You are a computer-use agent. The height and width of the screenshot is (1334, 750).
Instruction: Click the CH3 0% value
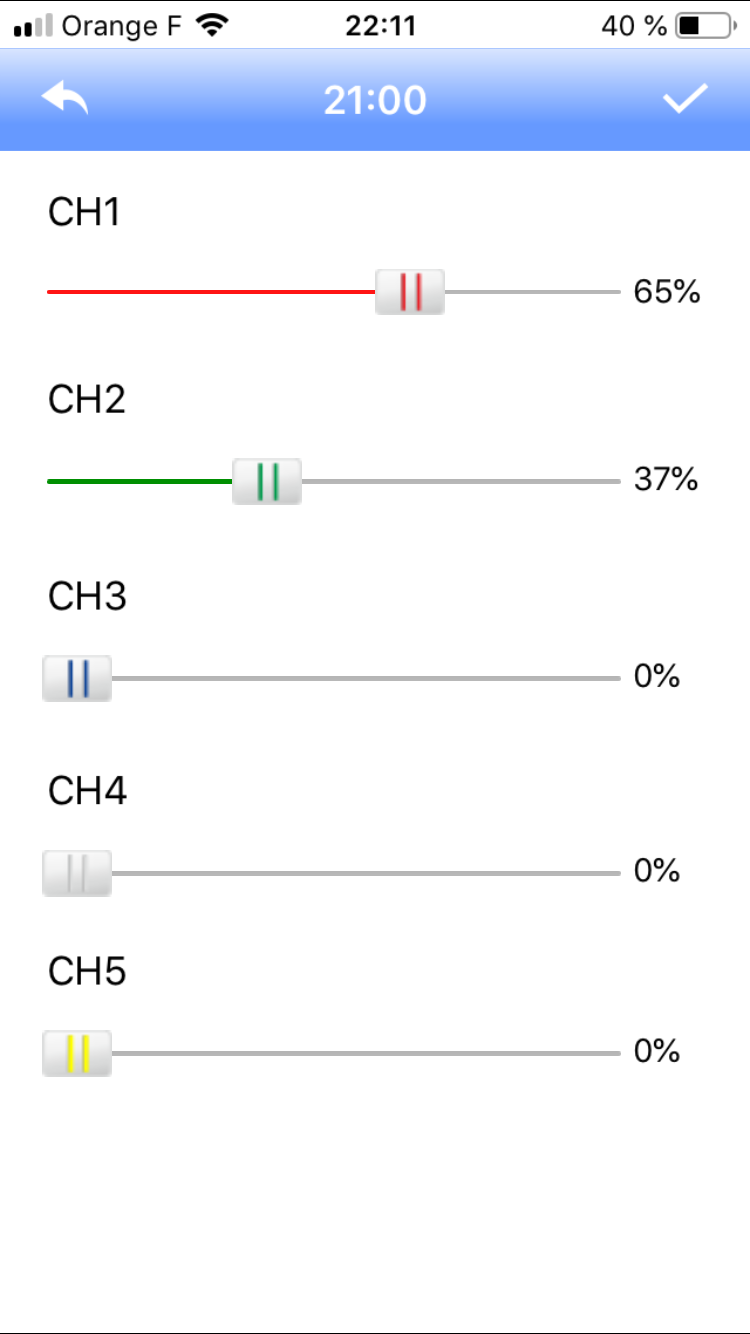657,677
